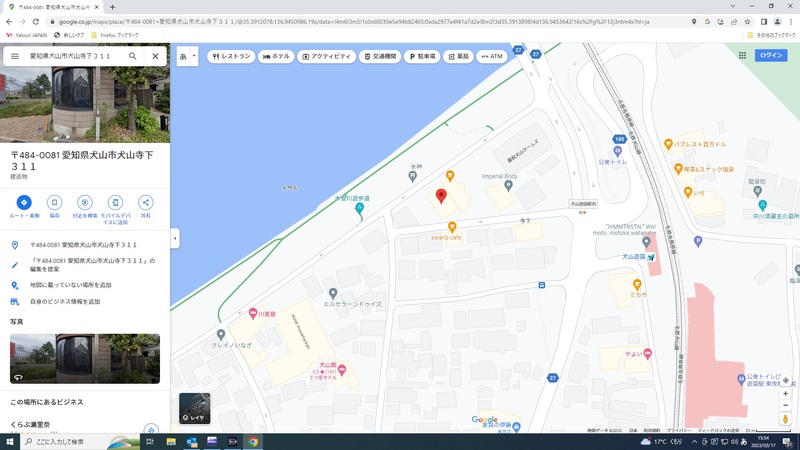800x450 pixels.
Task: Click 地図に載っていない場所を追加 link
Action: coord(70,285)
